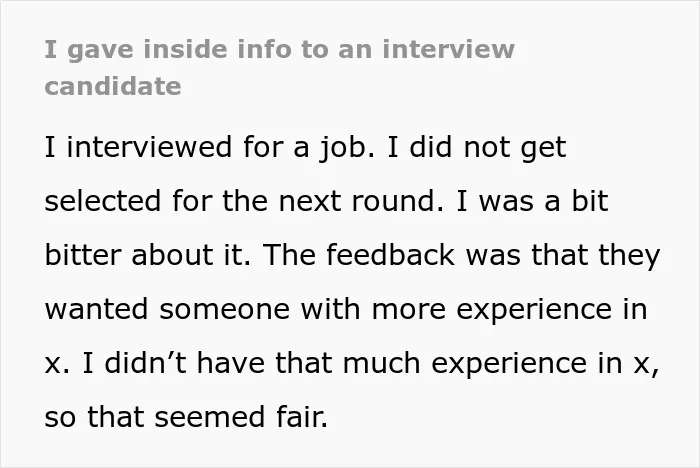Click the phrase 'so that seemed fair.'
Viewport: 700px width, 468px height.
186,417
